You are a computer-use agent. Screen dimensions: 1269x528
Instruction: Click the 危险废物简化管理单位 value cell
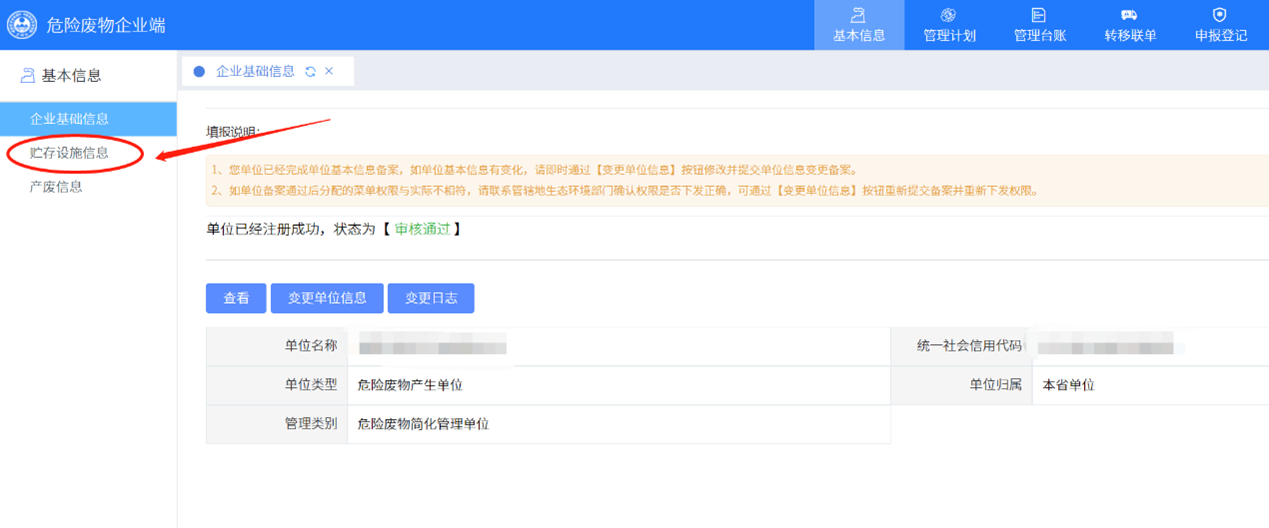[x=423, y=424]
